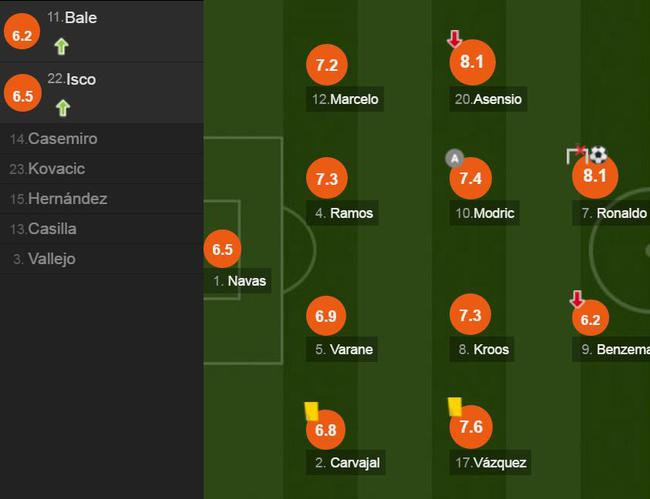This screenshot has height=499, width=650.
Task: Click the assist badge next to Modric
Action: click(454, 158)
